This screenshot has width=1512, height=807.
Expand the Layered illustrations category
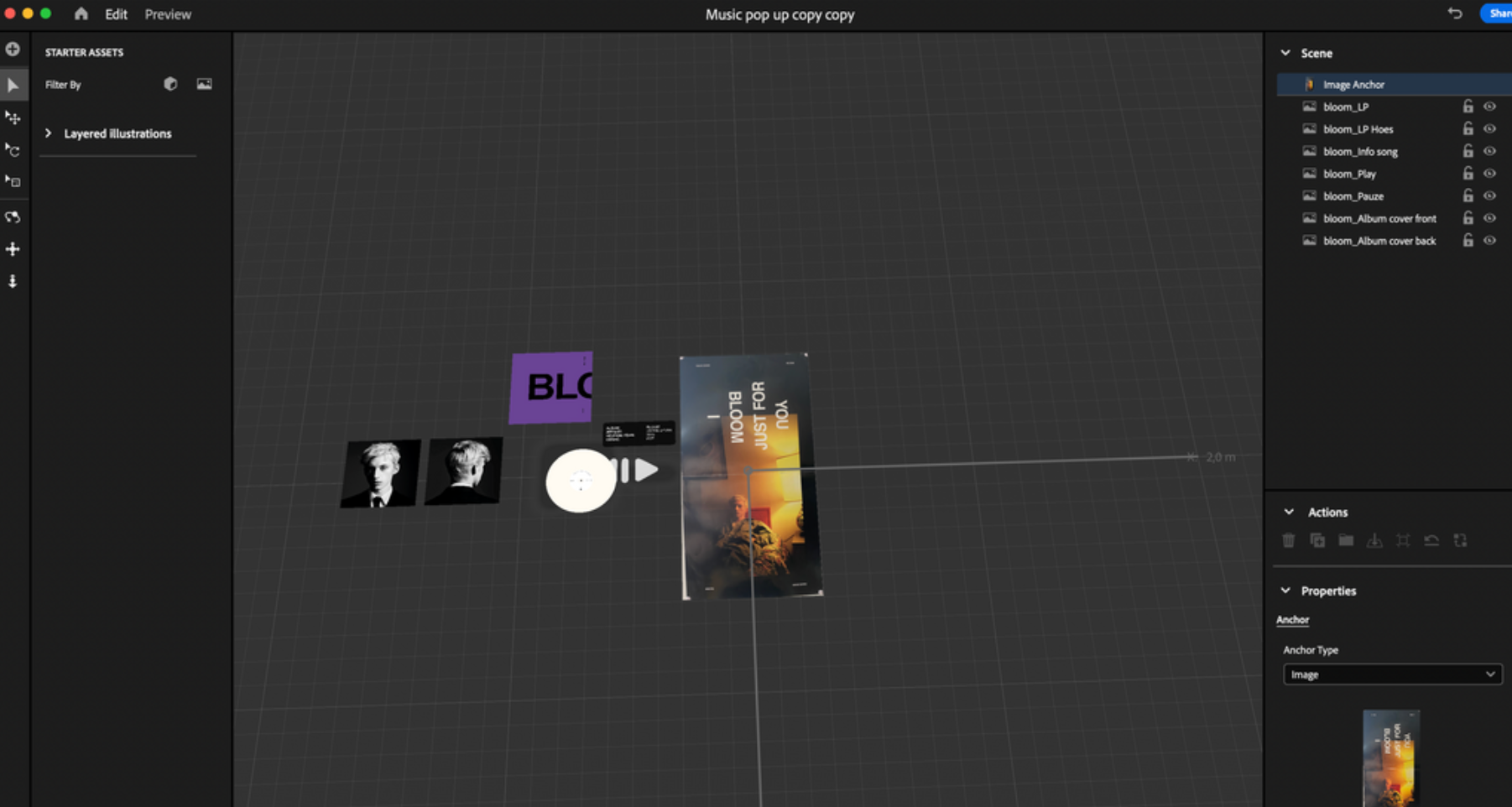point(49,133)
